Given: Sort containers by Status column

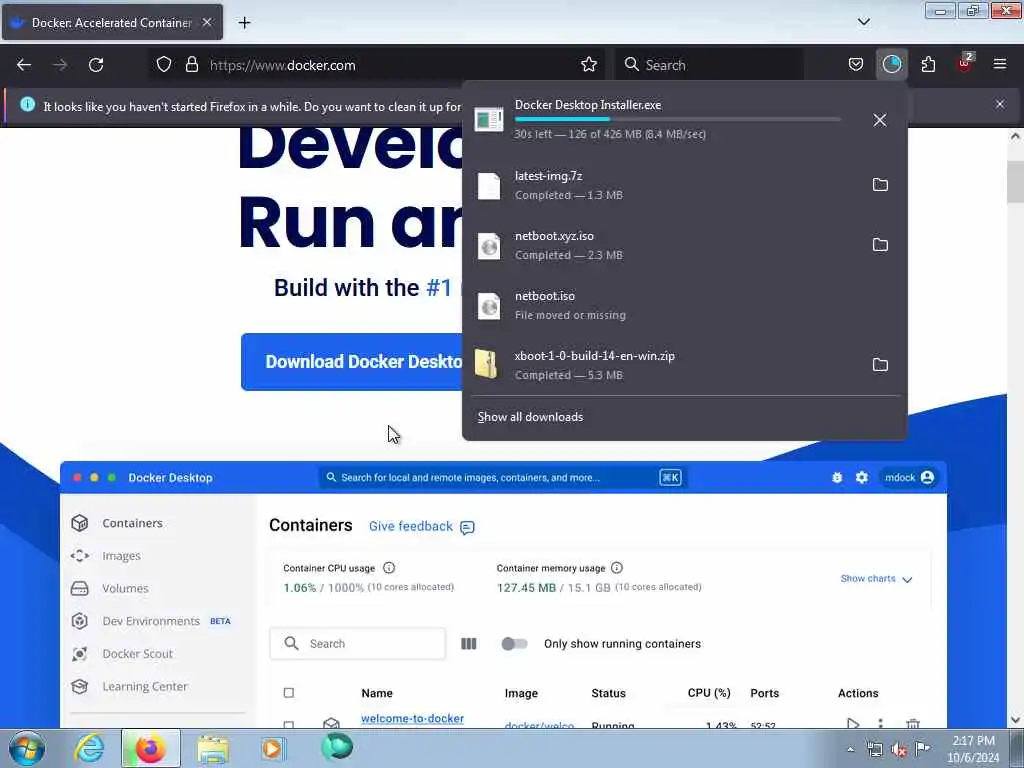Looking at the screenshot, I should (608, 693).
